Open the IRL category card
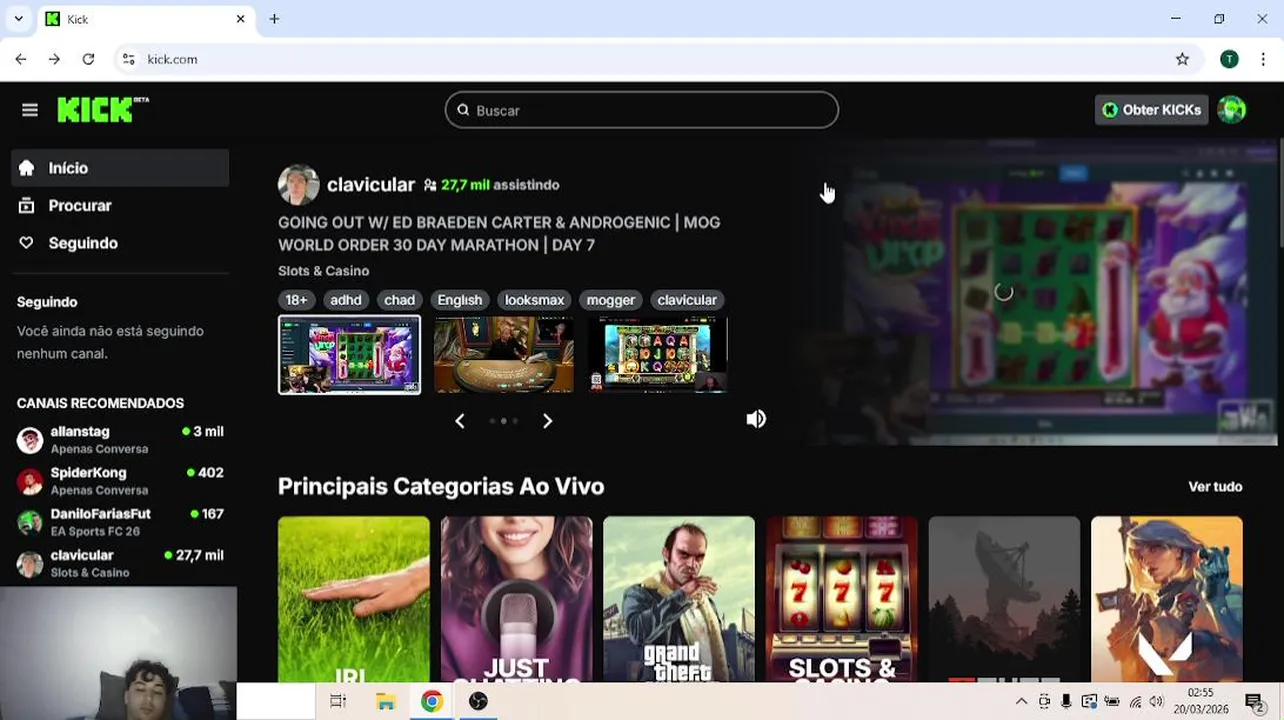Screen dimensions: 1284x720 [x=354, y=599]
